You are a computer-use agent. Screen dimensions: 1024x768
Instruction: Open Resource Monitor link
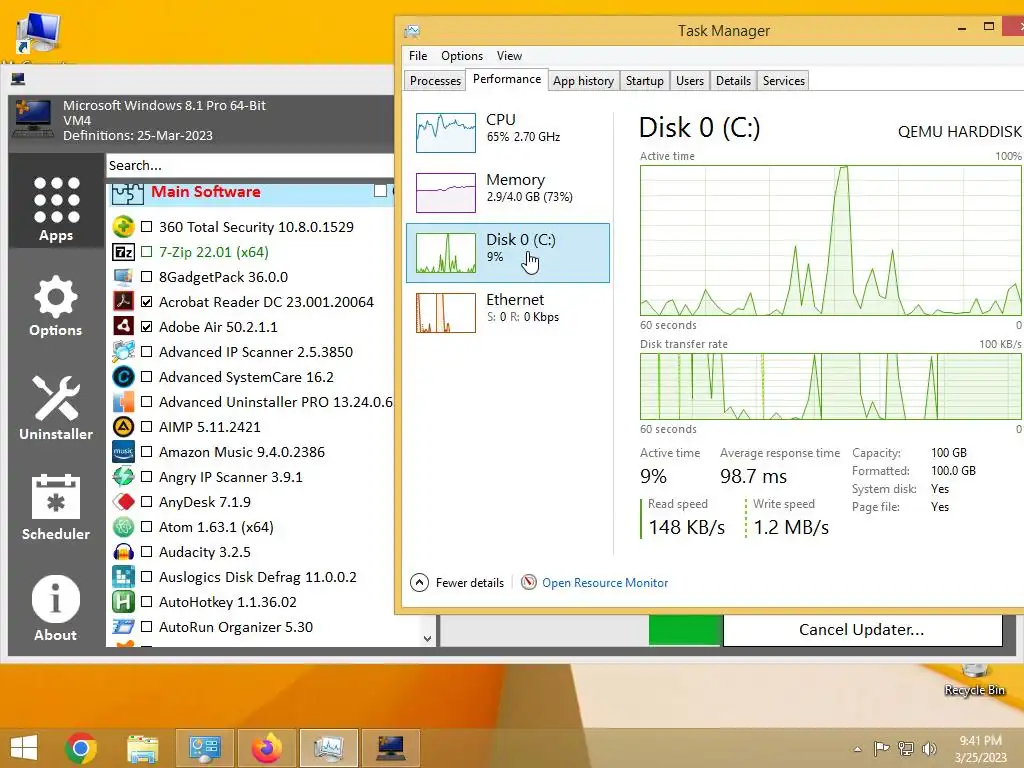coord(605,583)
